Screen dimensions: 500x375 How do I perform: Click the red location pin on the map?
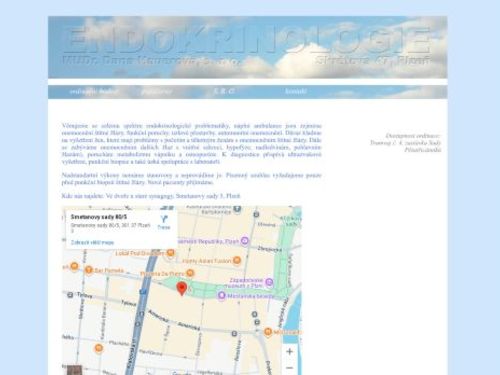tap(181, 288)
